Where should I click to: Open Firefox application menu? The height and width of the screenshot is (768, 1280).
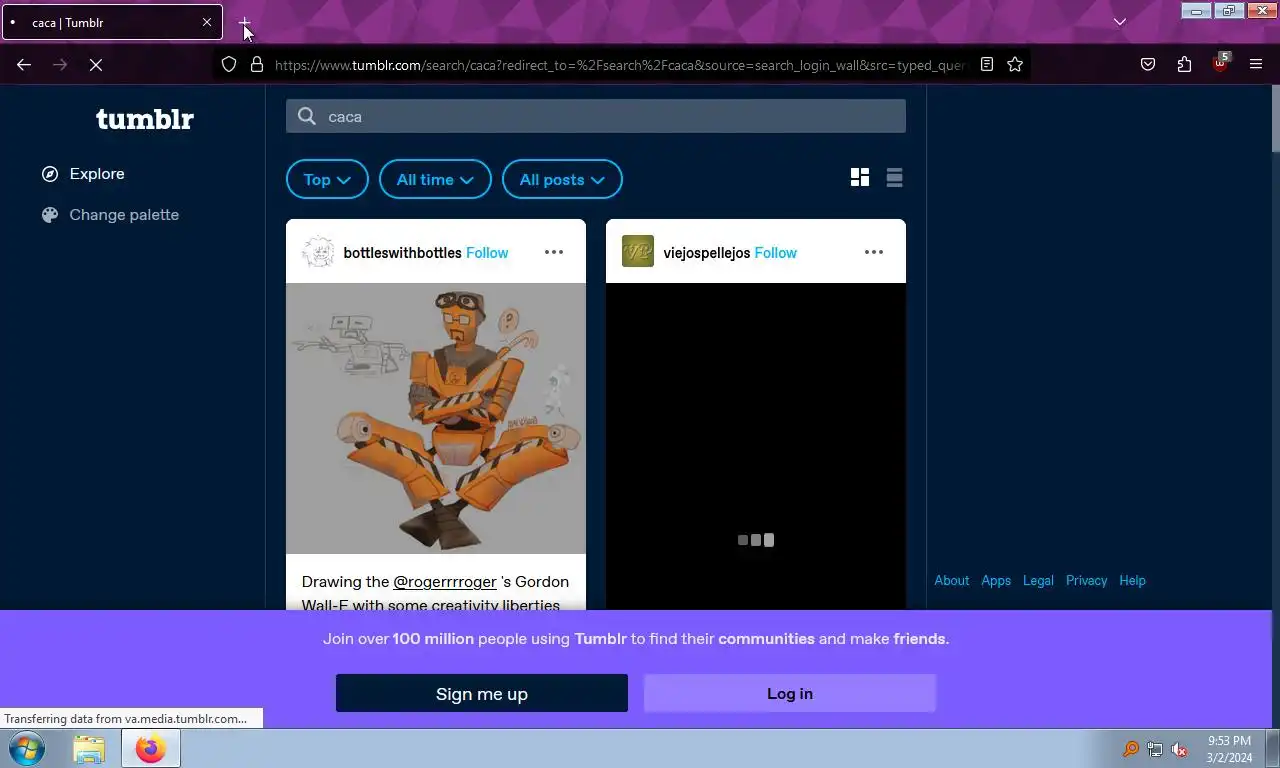pos(1256,64)
